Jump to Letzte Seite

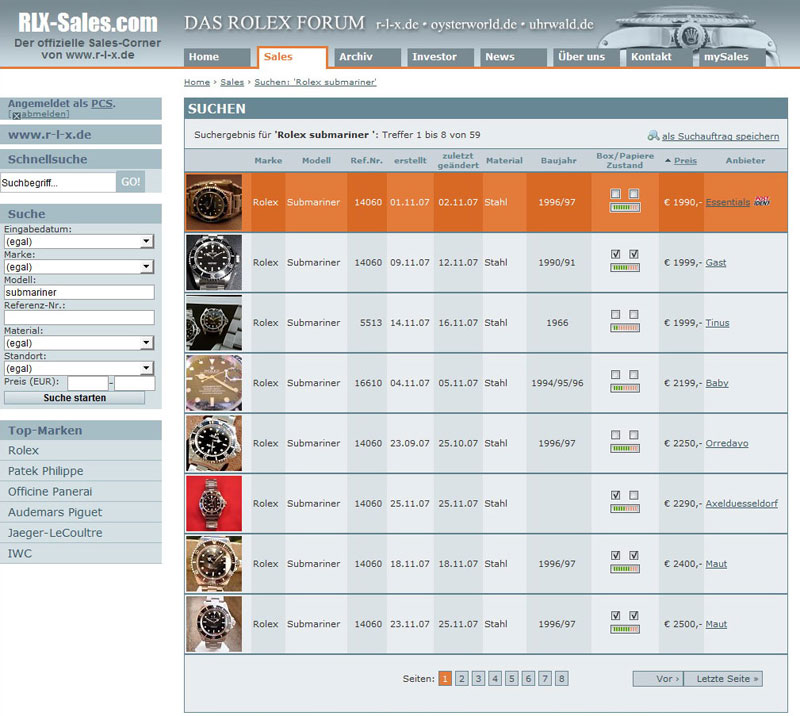[x=723, y=679]
